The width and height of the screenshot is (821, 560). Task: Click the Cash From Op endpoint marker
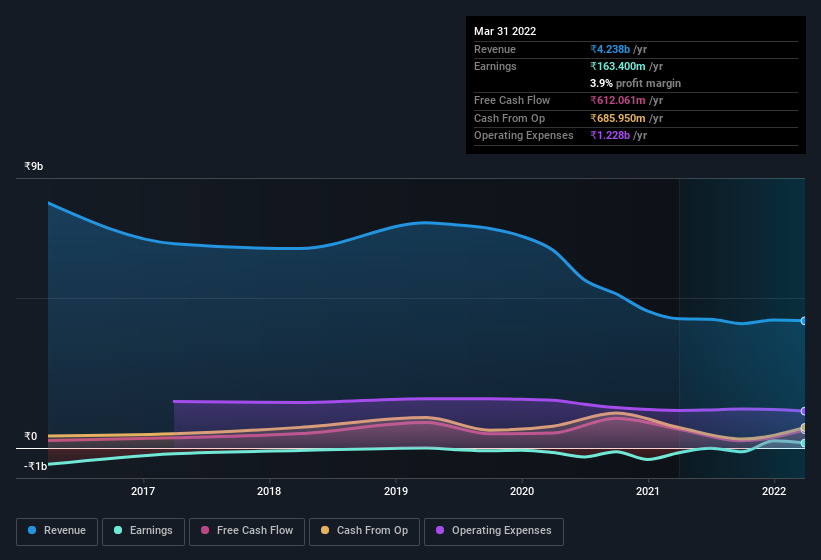pyautogui.click(x=804, y=428)
